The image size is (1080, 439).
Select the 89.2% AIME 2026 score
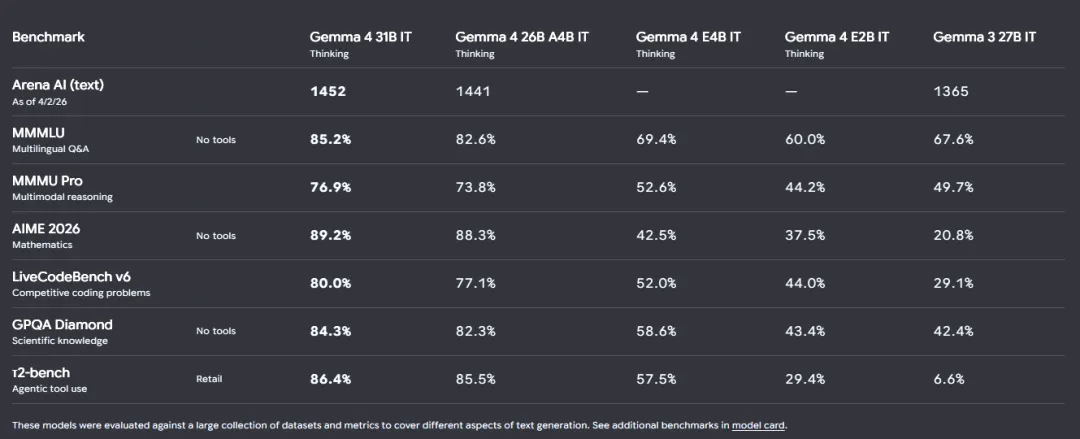pos(330,235)
